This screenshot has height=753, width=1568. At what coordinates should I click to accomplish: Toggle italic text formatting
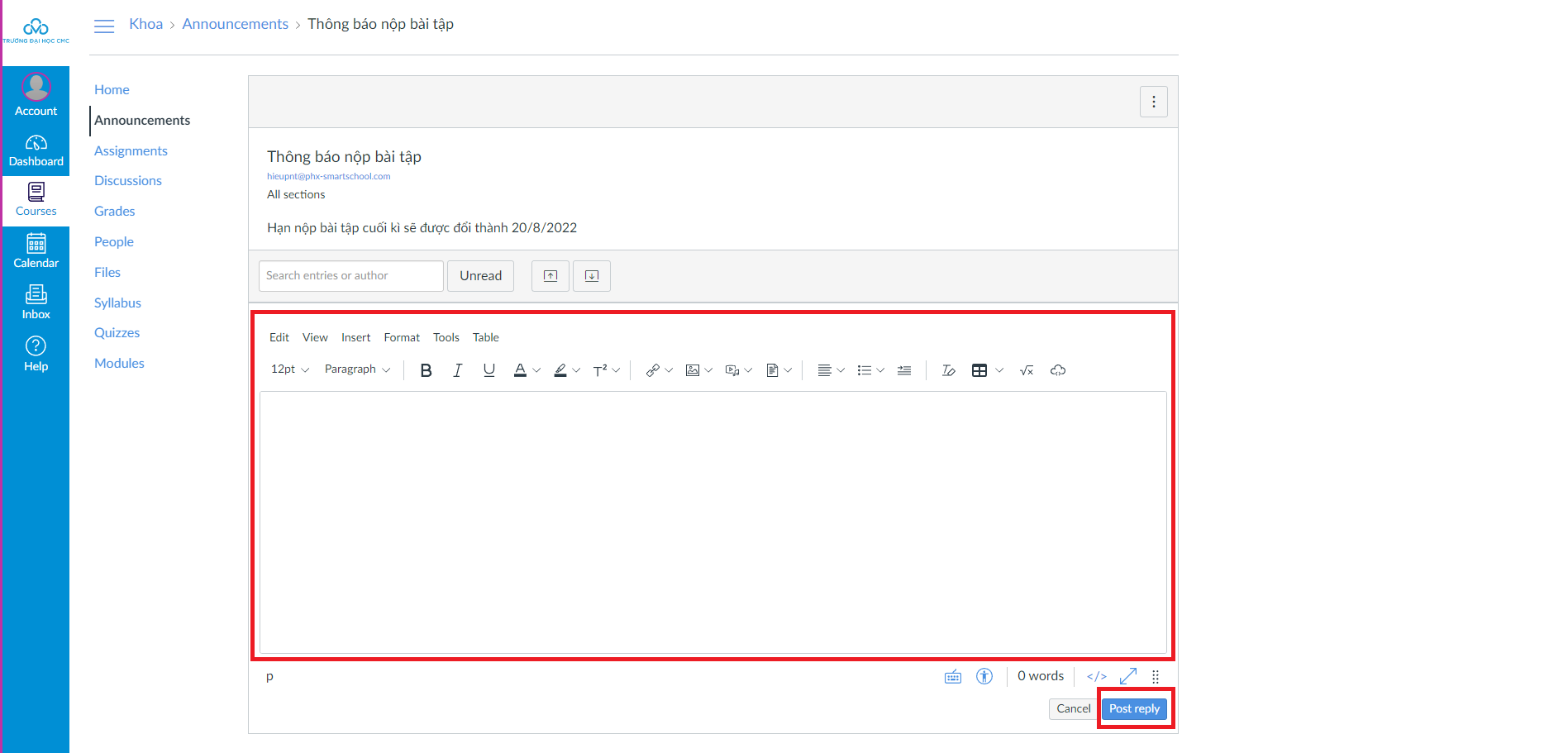[x=457, y=370]
